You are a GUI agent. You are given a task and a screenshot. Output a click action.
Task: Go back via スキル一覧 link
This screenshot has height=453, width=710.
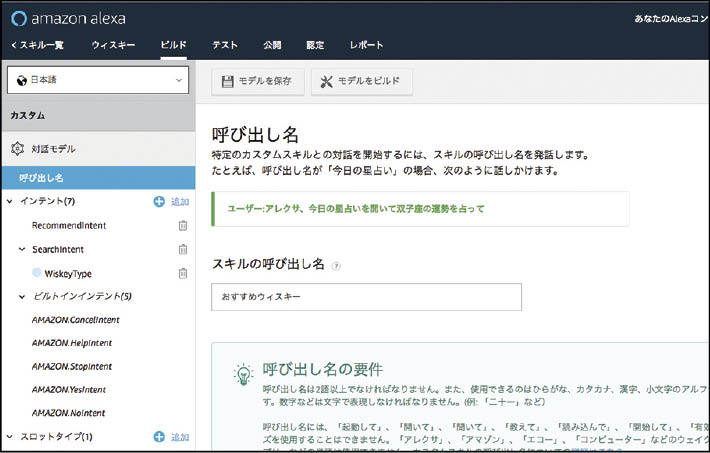(x=38, y=45)
